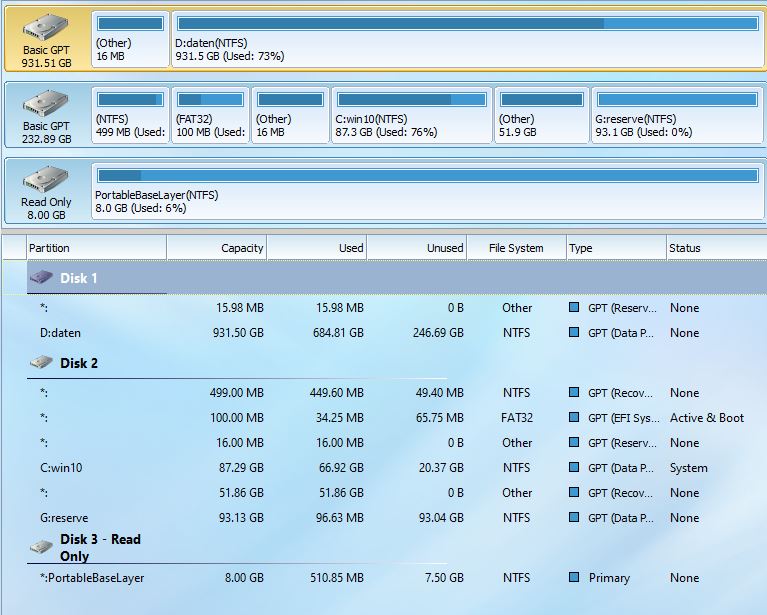Select the Read Only 8.00 GB disk icon
767x615 pixels.
tap(45, 179)
